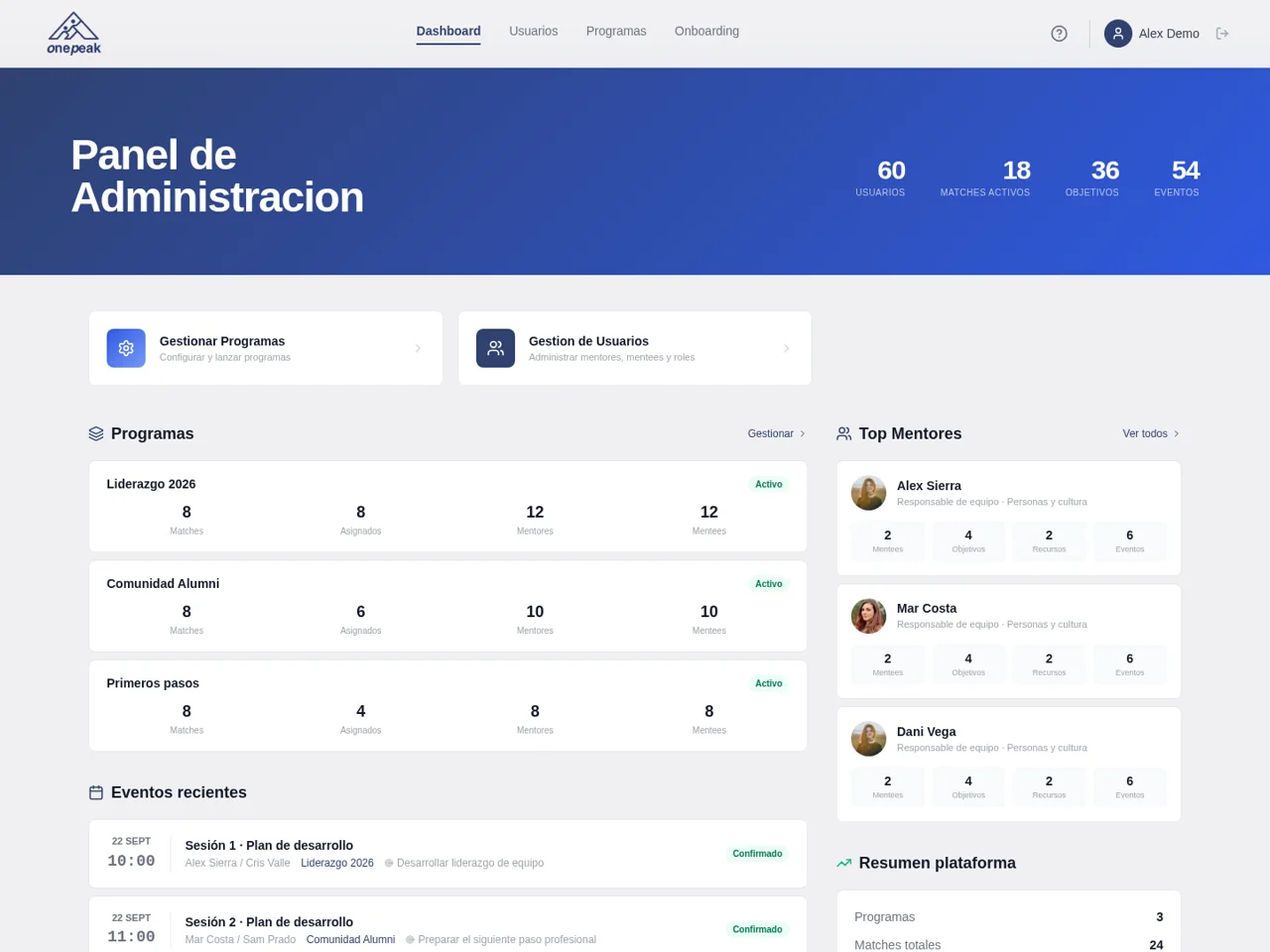Screen dimensions: 1270x952
Task: Click the Programas layers icon
Action: [x=96, y=433]
